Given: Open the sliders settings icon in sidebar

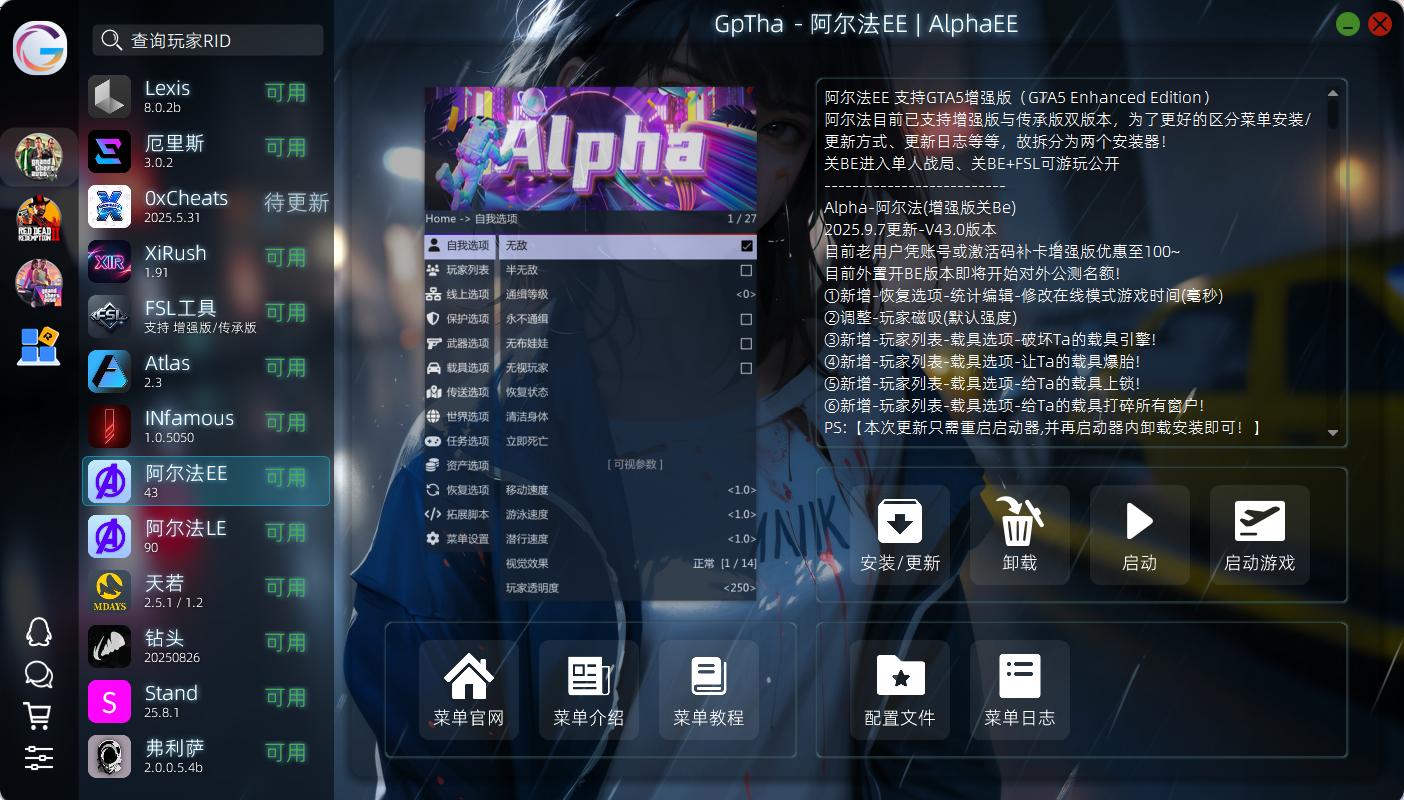Looking at the screenshot, I should tap(38, 757).
